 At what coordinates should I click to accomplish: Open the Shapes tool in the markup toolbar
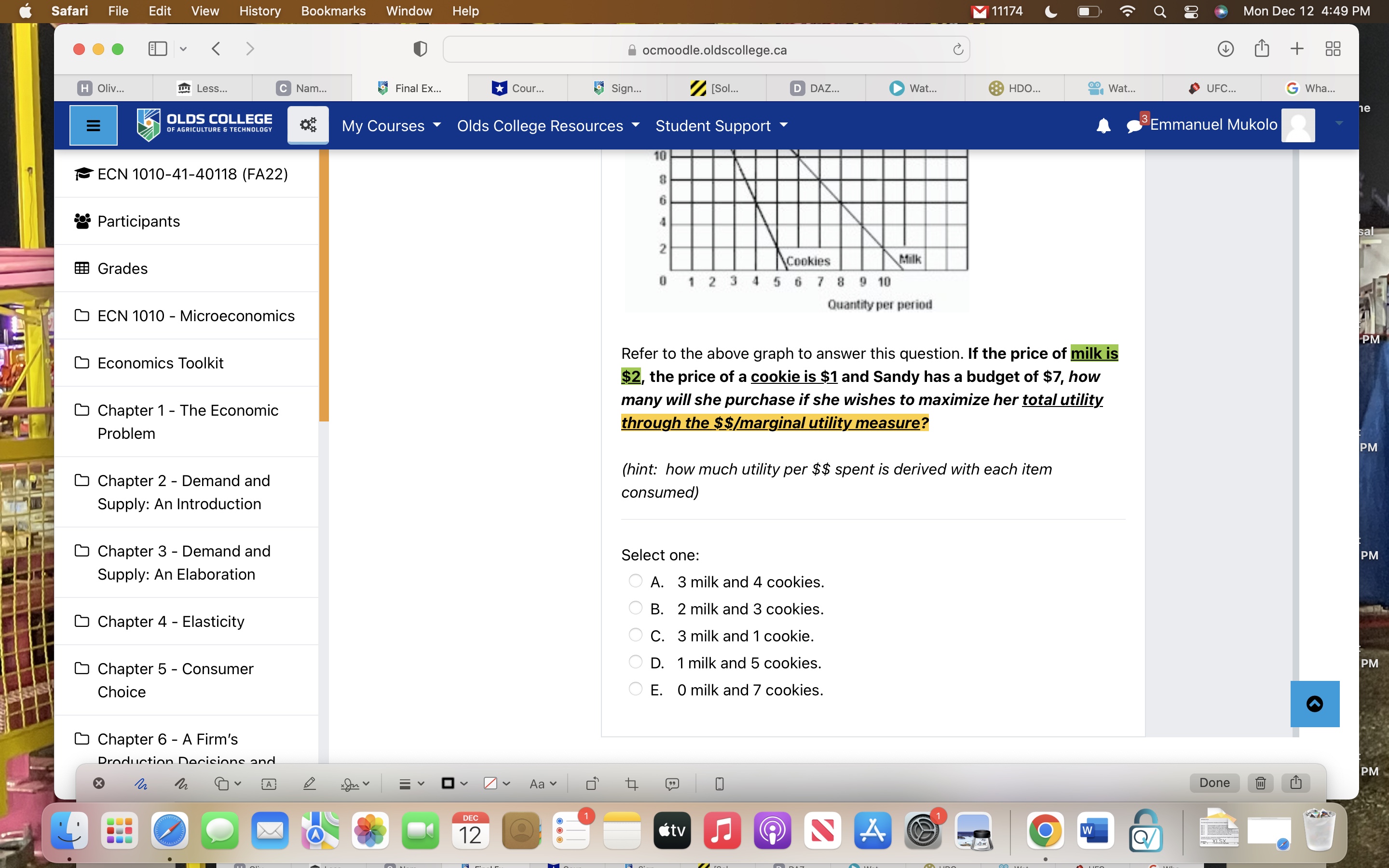point(223,783)
